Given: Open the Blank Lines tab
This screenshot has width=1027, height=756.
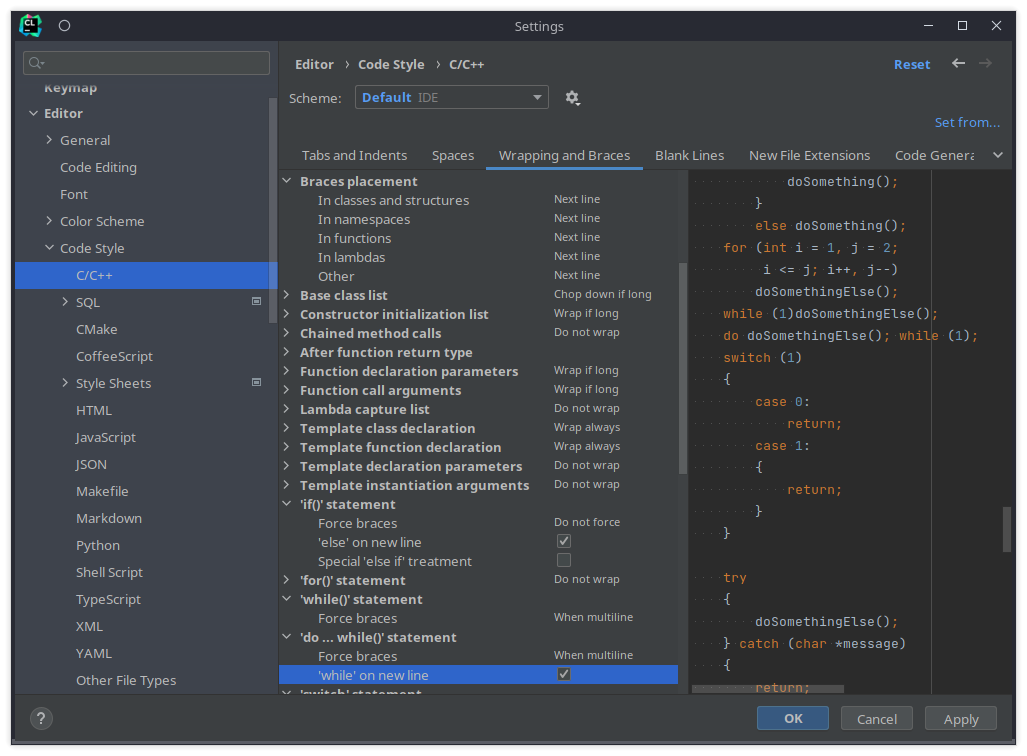Looking at the screenshot, I should click(690, 155).
